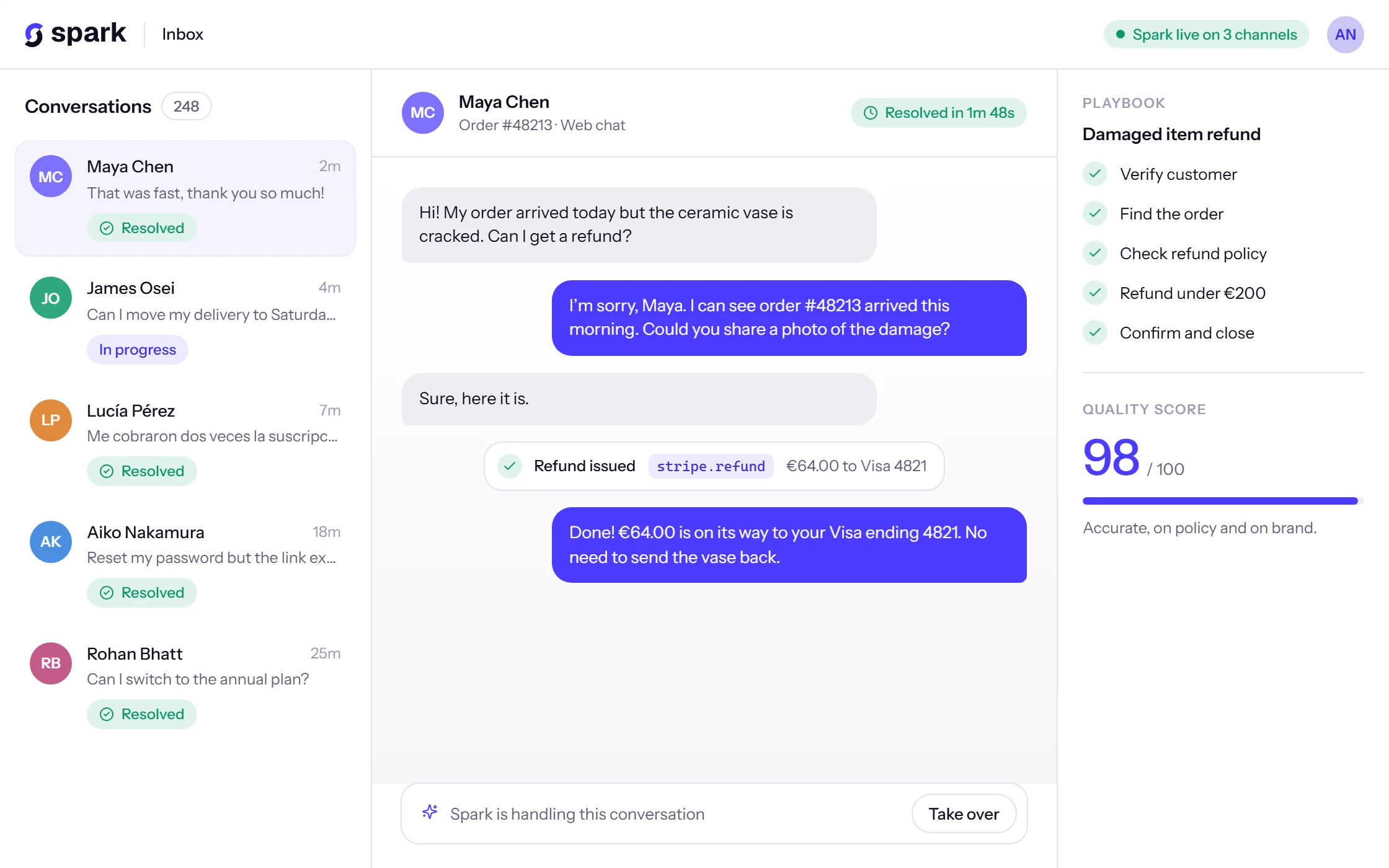This screenshot has width=1389, height=868.
Task: Open Rohan Bhatt conversation
Action: click(185, 685)
